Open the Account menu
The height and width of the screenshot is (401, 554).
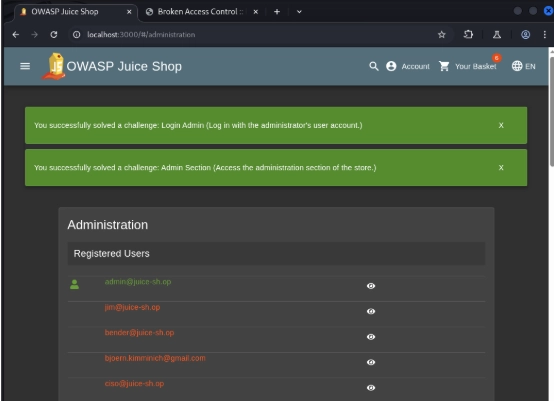(408, 66)
